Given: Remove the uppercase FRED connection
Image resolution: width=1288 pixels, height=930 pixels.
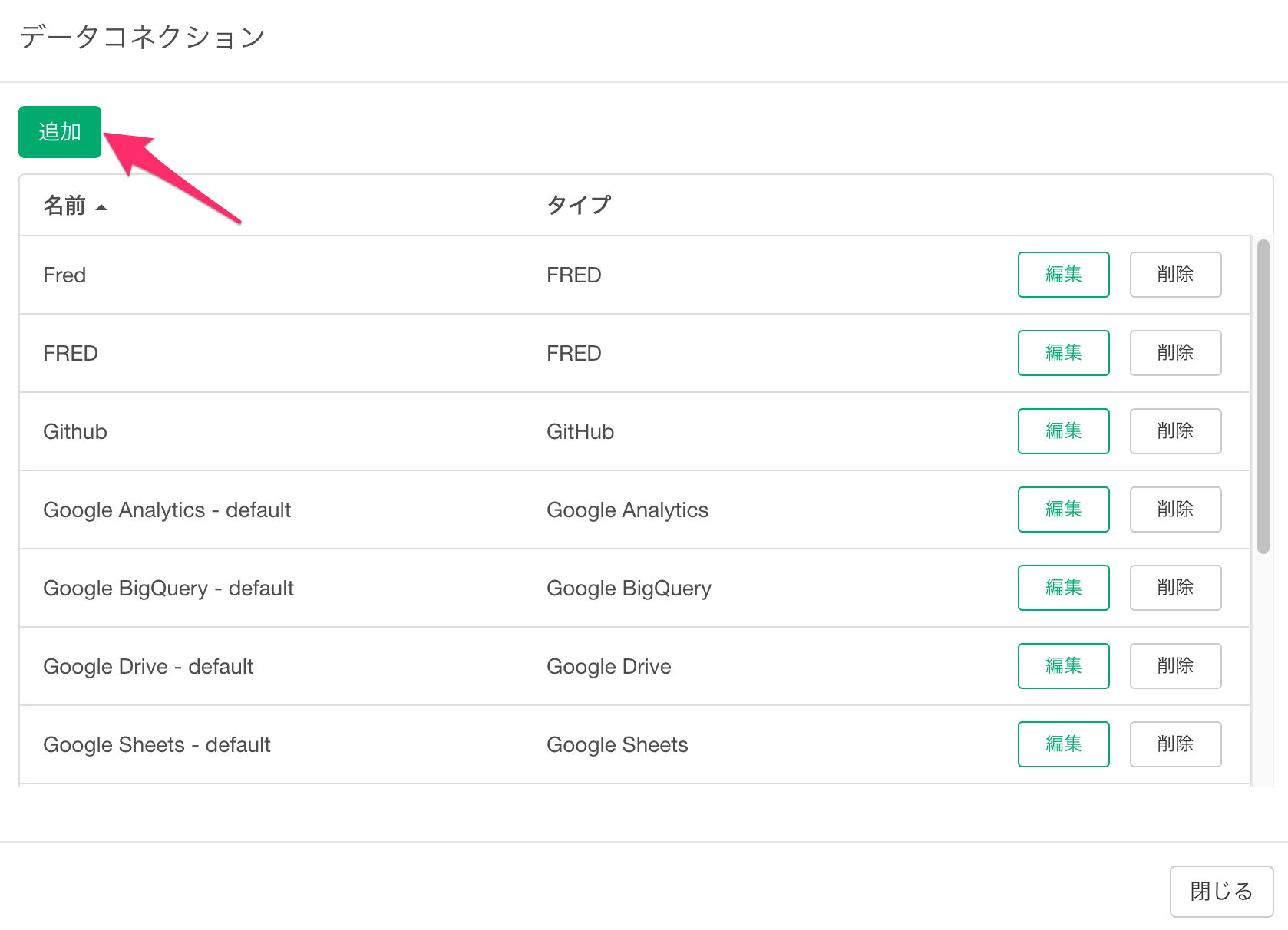Looking at the screenshot, I should [x=1175, y=353].
